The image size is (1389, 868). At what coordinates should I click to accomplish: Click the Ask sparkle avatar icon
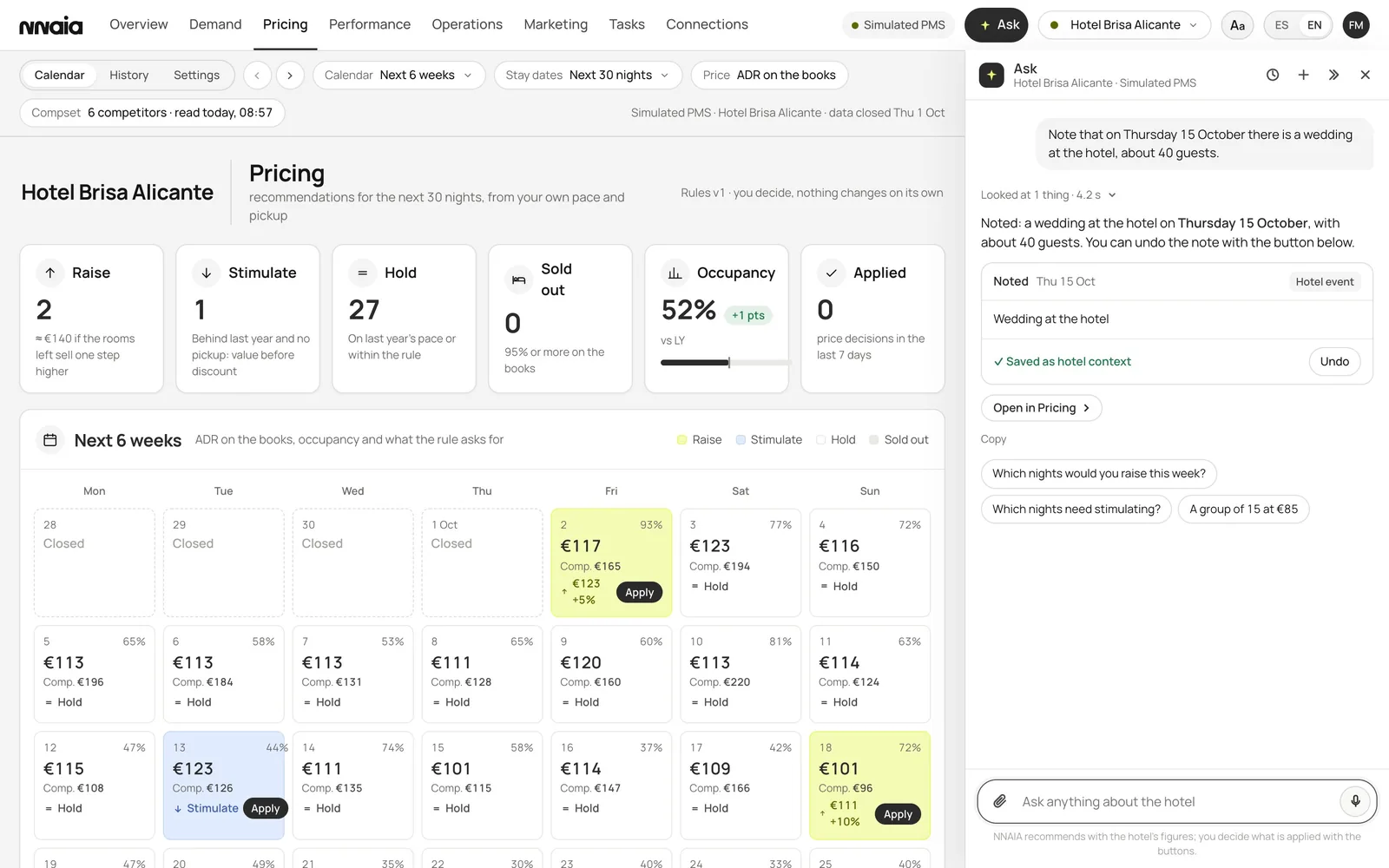991,75
